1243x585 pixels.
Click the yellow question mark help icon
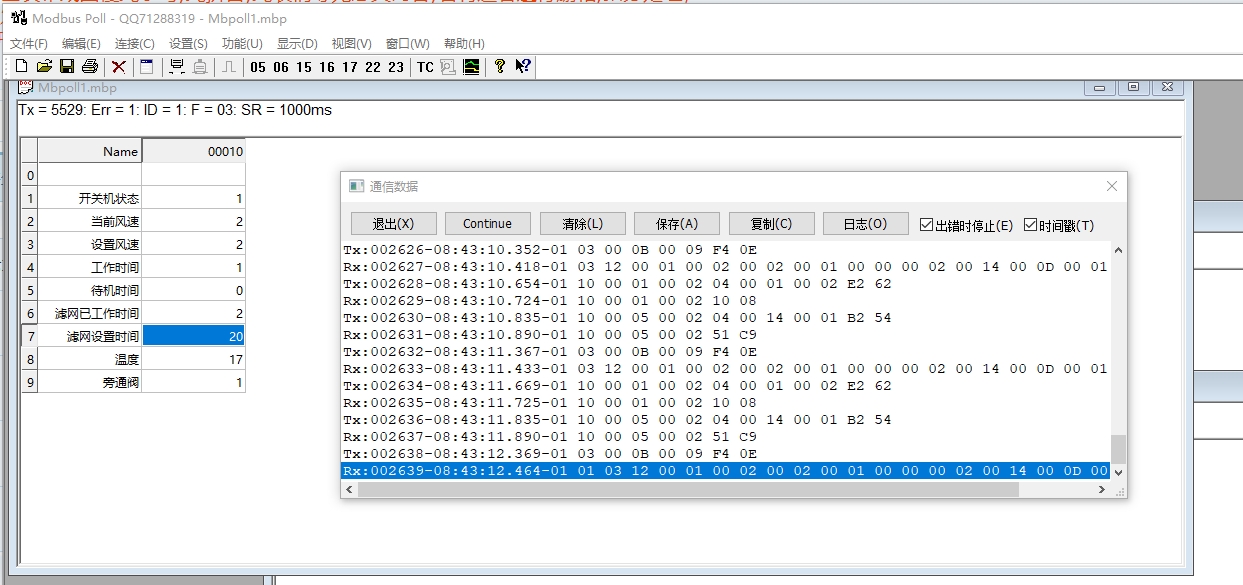[x=500, y=67]
